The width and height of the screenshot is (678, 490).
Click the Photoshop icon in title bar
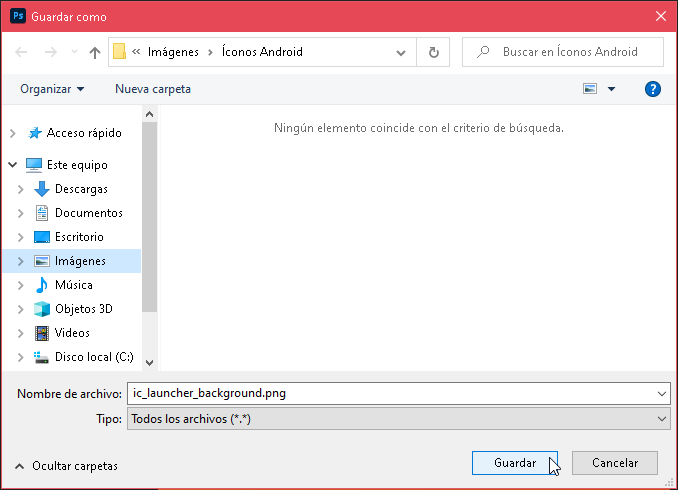pyautogui.click(x=18, y=16)
